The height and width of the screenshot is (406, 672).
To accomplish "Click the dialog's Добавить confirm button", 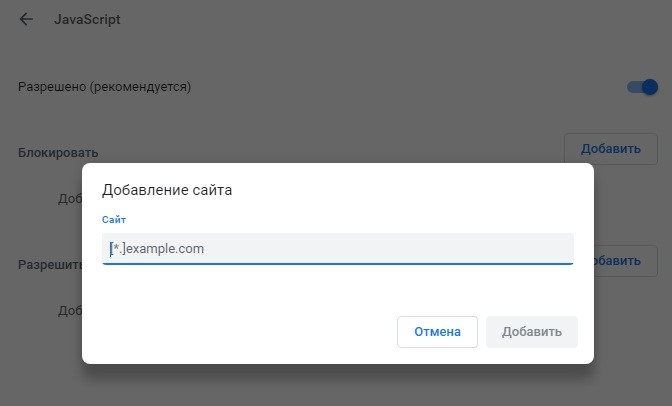I will click(532, 332).
